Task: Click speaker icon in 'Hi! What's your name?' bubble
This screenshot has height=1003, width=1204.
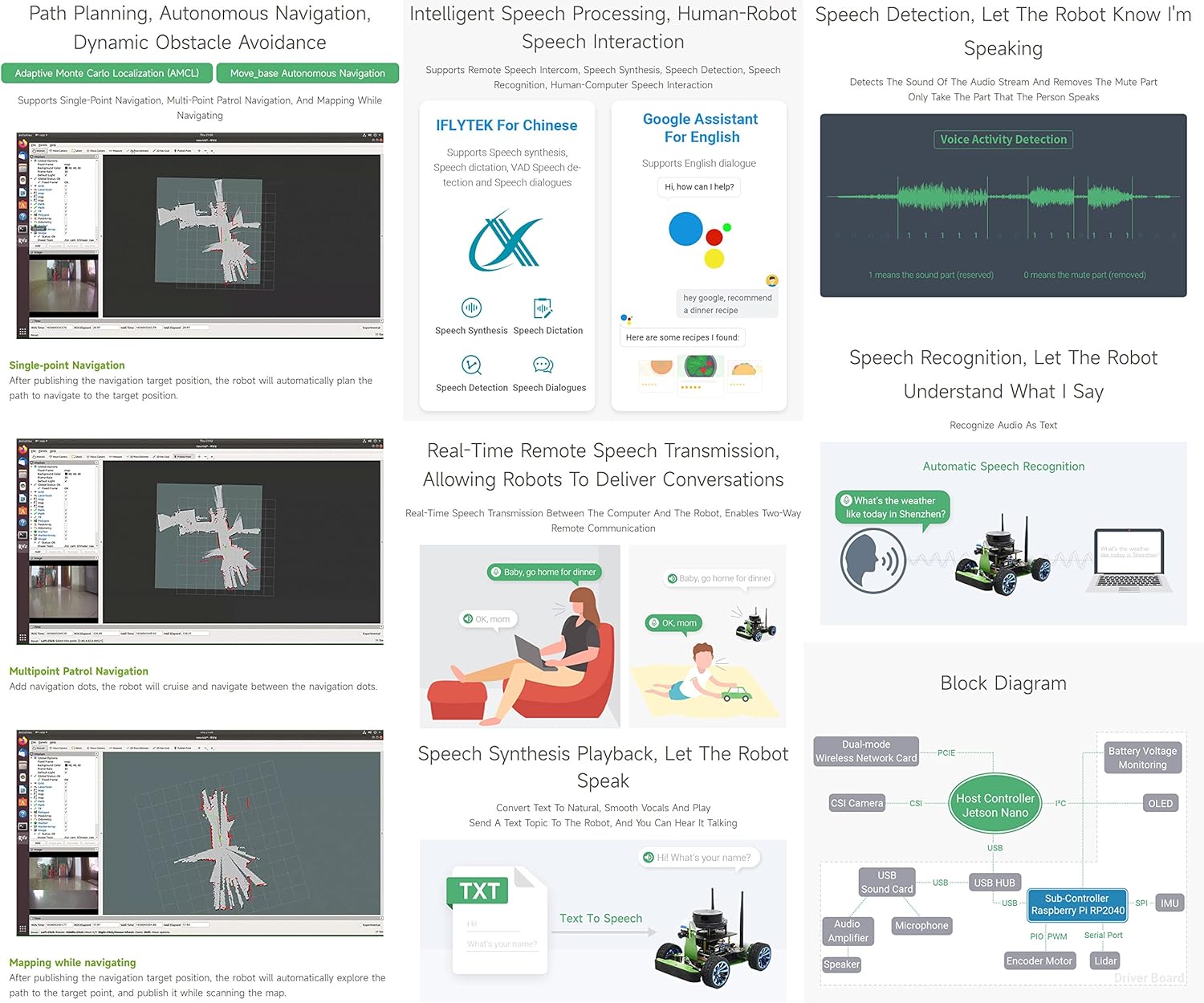Action: click(649, 858)
